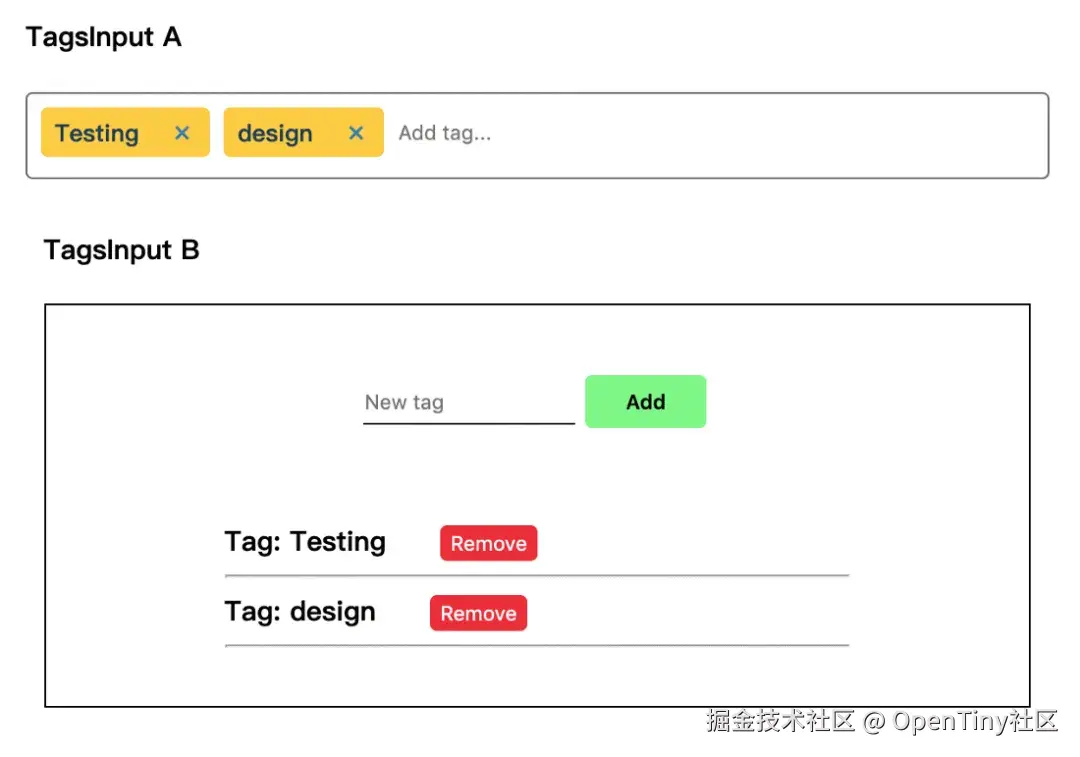Click Remove next to Tag: Testing
Viewport: 1080px width, 757px height.
pyautogui.click(x=488, y=543)
